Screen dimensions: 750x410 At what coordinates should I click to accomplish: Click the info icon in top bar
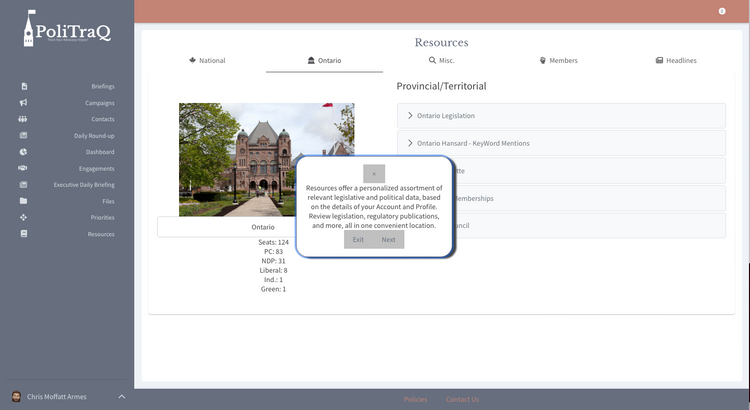pyautogui.click(x=722, y=11)
